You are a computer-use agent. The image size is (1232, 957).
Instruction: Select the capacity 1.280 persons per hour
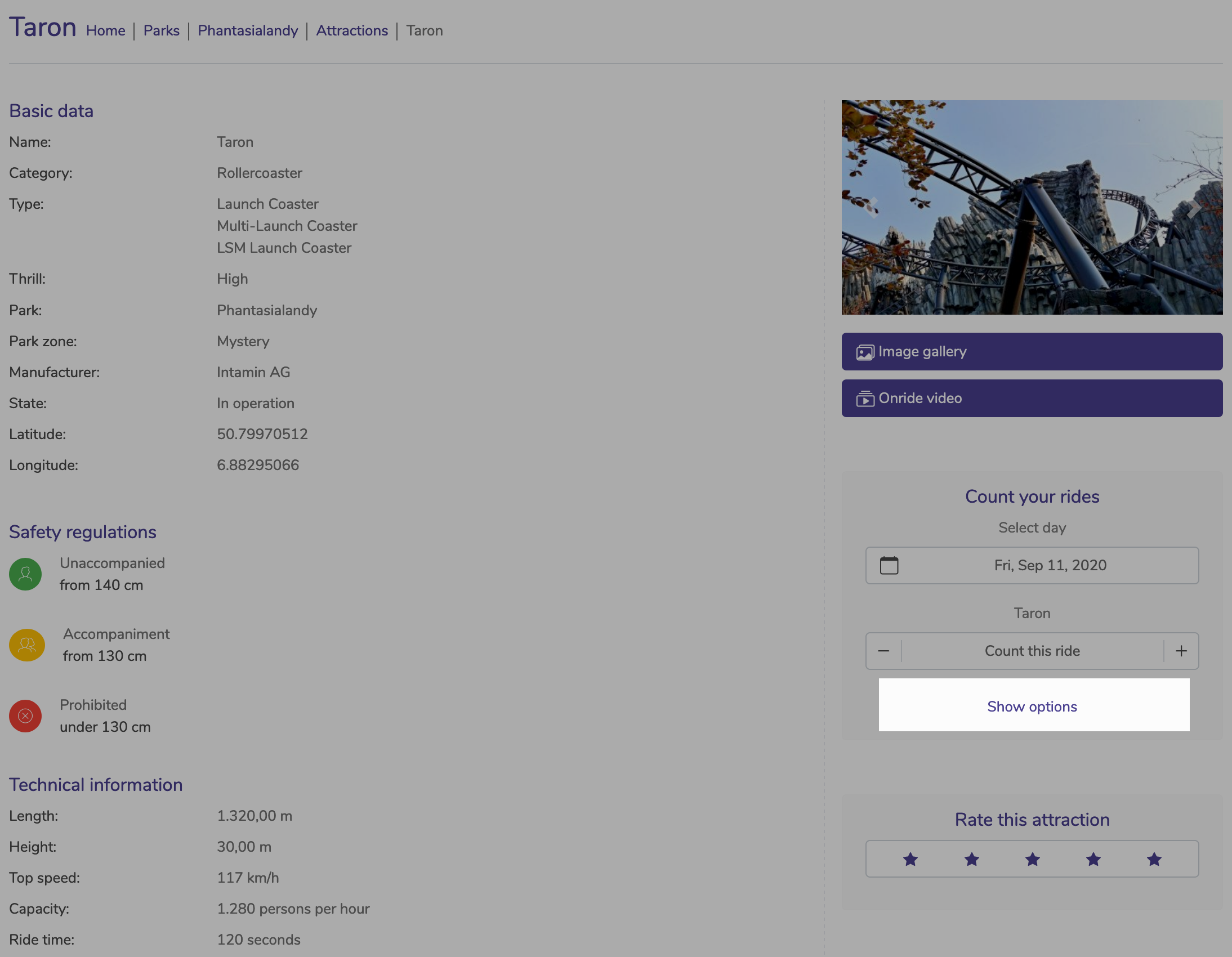point(293,909)
